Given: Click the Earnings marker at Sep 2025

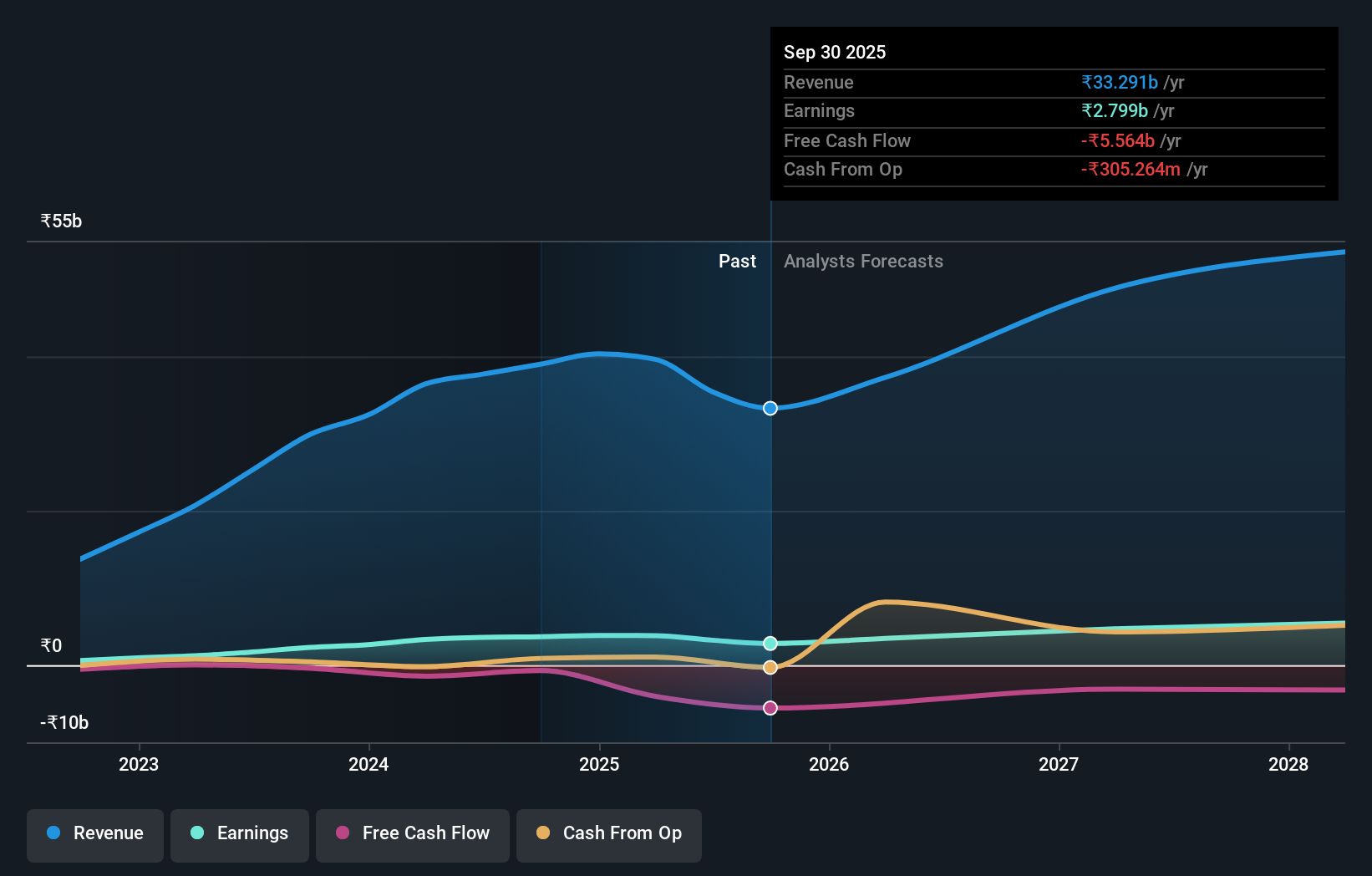Looking at the screenshot, I should (x=770, y=643).
